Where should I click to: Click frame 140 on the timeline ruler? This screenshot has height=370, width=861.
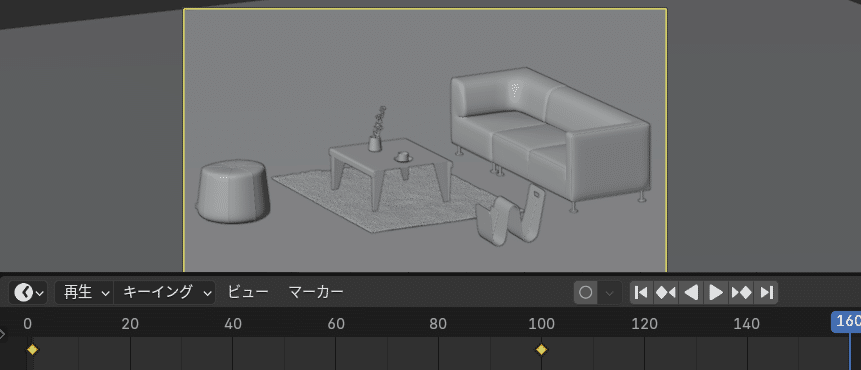click(747, 323)
